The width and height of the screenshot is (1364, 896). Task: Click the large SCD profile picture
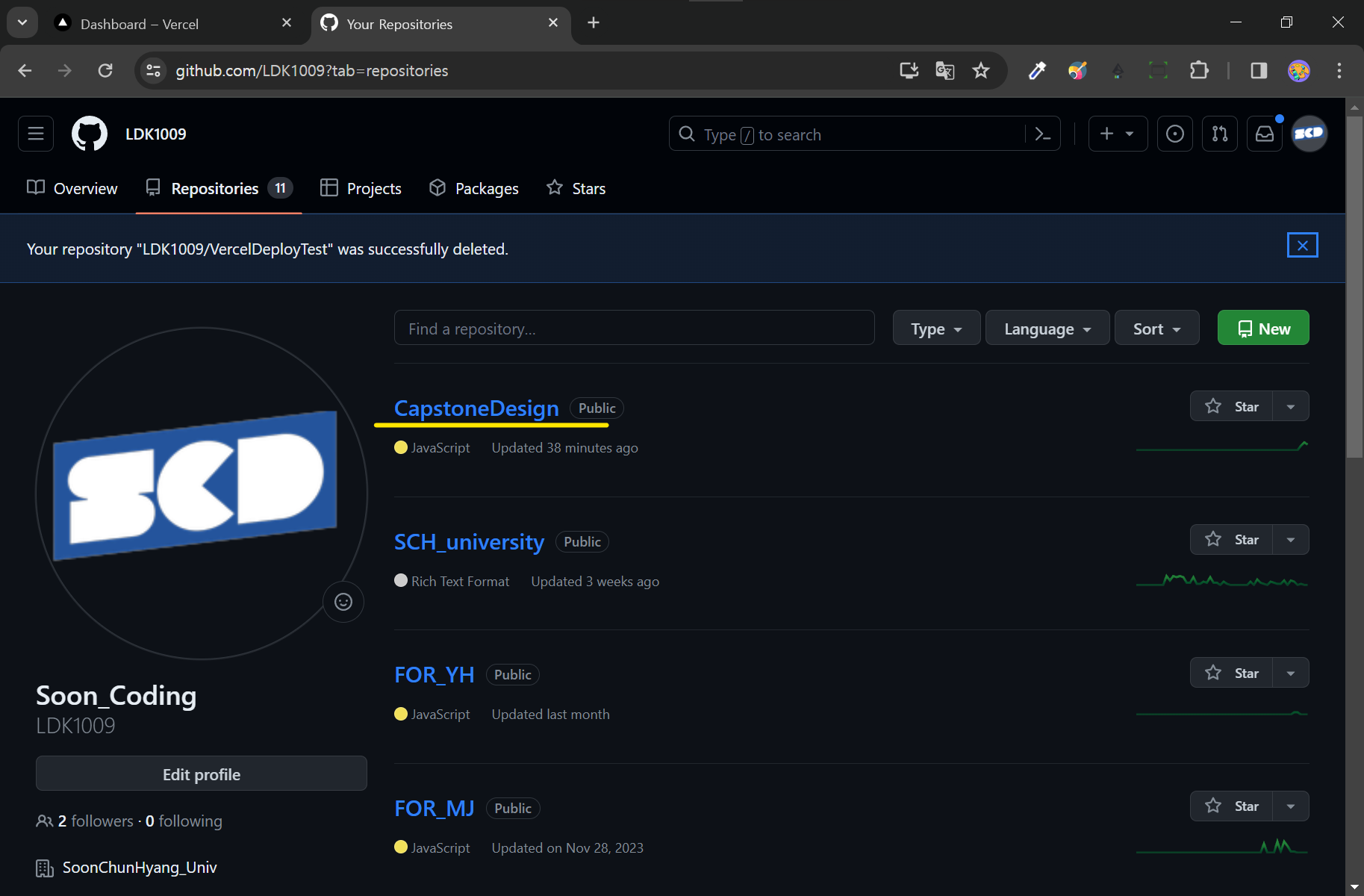[201, 493]
